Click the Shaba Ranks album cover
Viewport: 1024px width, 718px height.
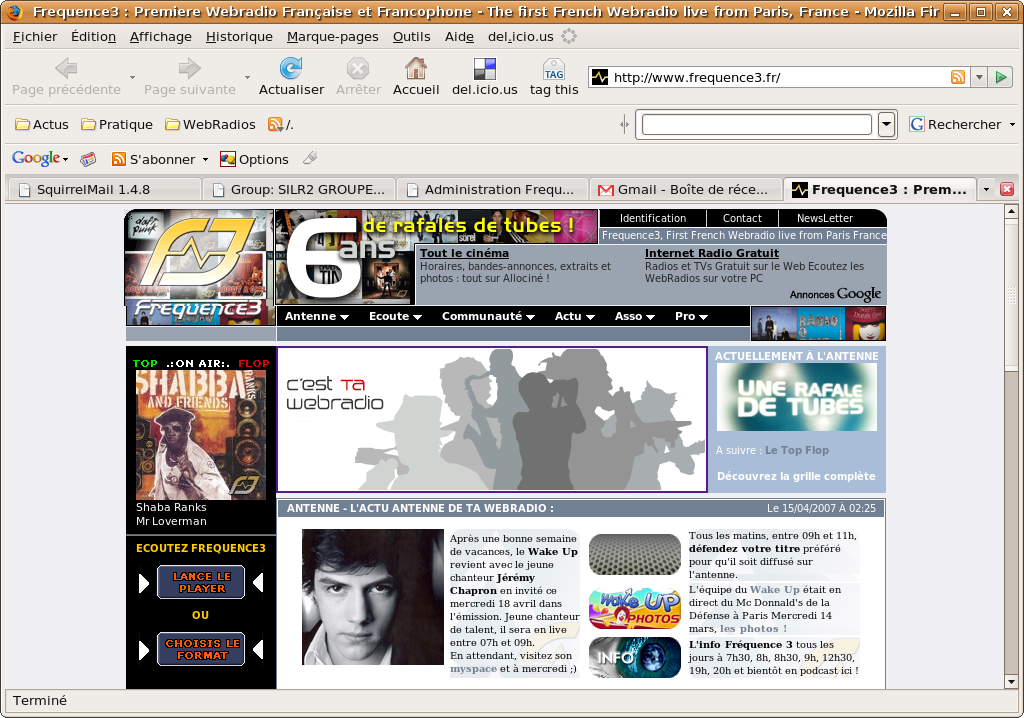click(x=201, y=435)
